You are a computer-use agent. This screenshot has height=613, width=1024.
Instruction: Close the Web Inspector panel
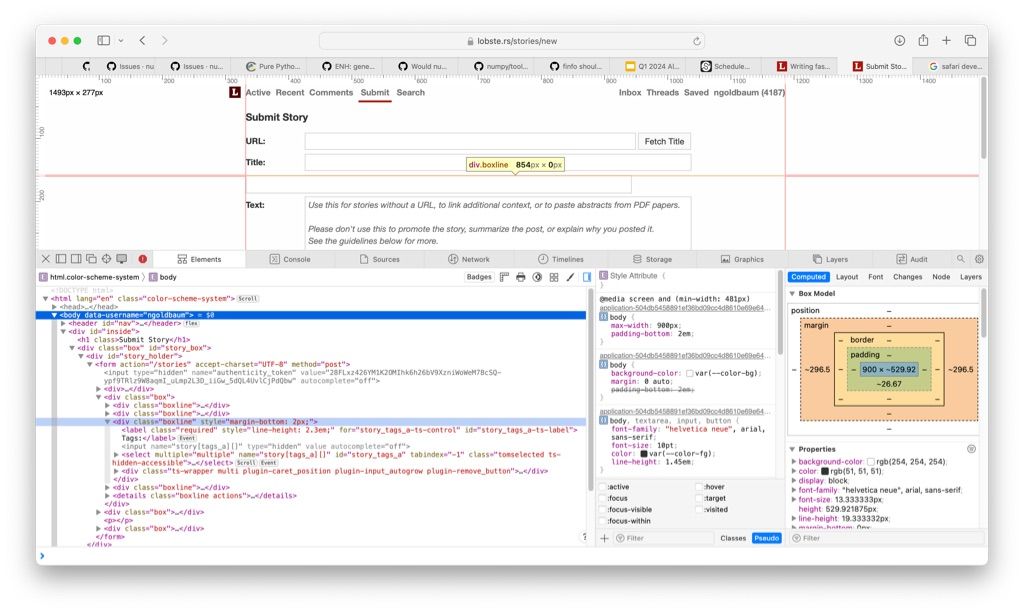(x=45, y=259)
